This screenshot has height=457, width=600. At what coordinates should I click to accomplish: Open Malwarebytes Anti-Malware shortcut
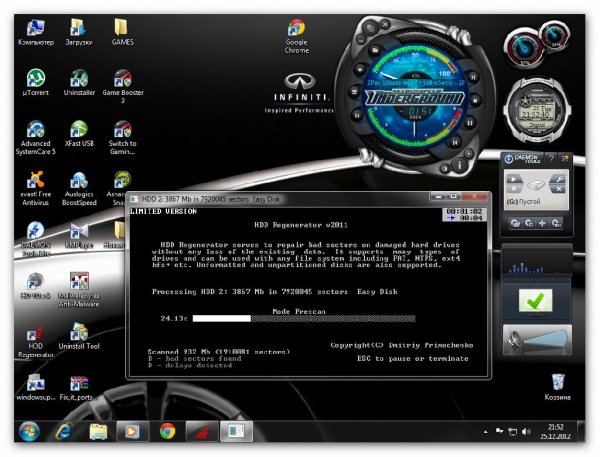point(79,290)
